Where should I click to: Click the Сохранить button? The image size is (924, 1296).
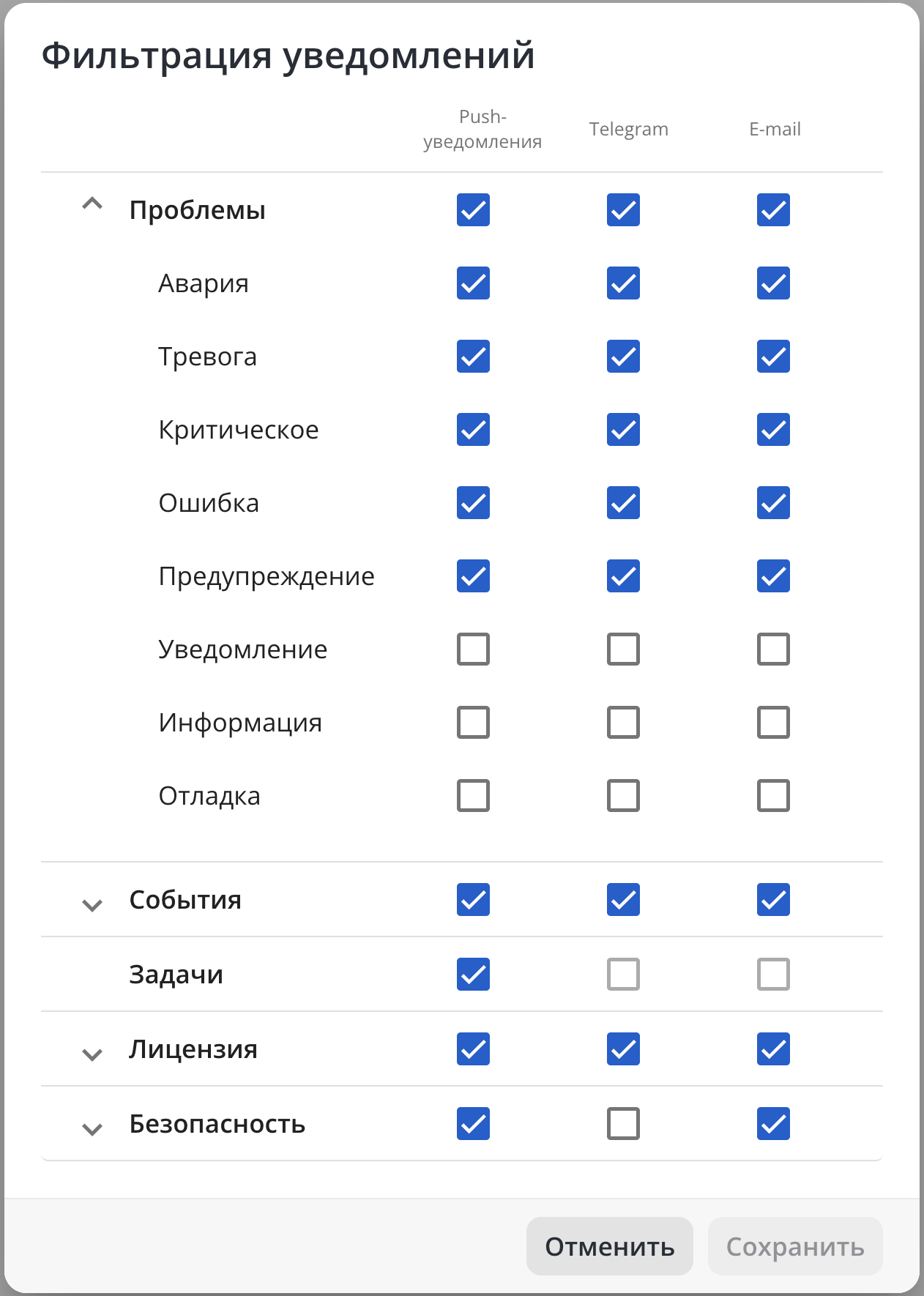795,1246
